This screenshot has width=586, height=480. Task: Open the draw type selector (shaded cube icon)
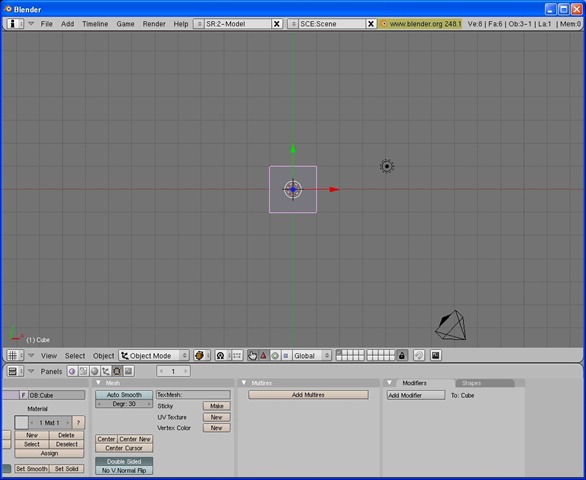tap(201, 355)
